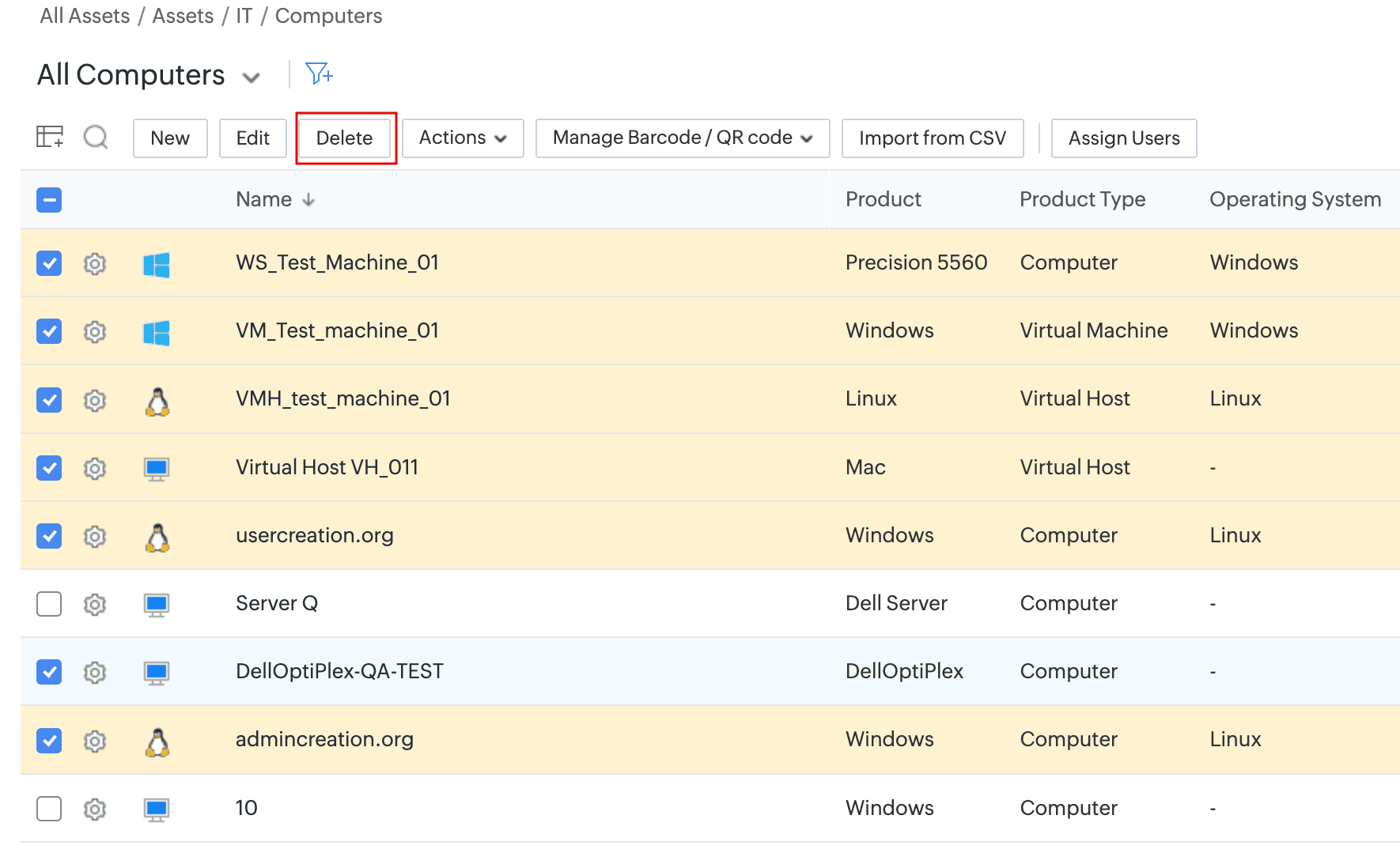Open the add filter funnel icon

click(x=319, y=74)
